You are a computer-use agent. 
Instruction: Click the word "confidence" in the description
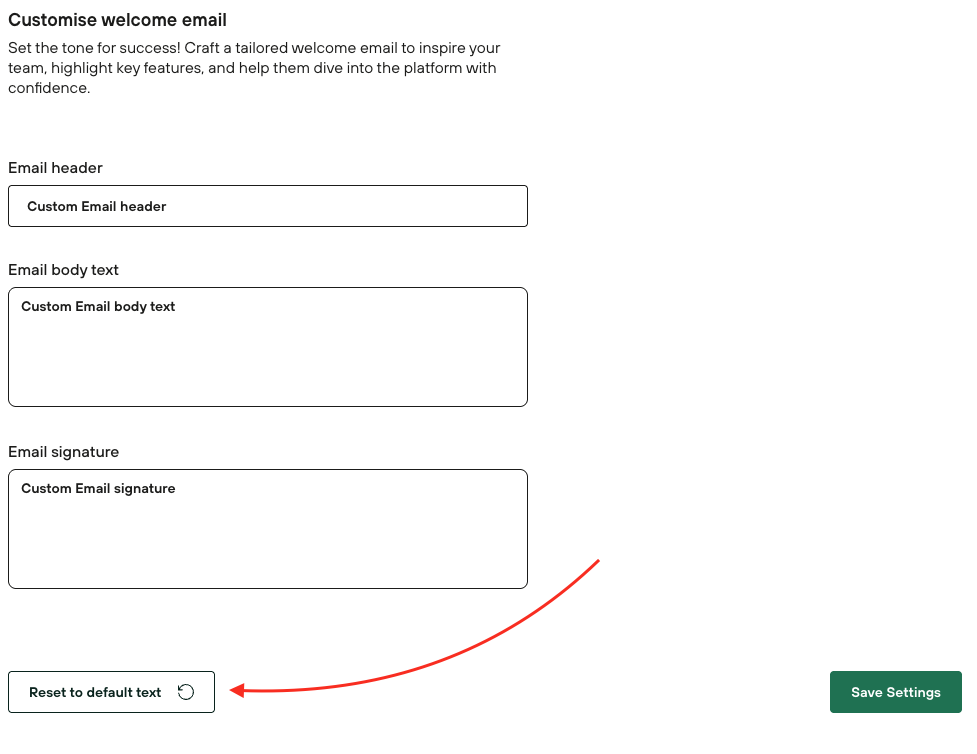(x=48, y=88)
